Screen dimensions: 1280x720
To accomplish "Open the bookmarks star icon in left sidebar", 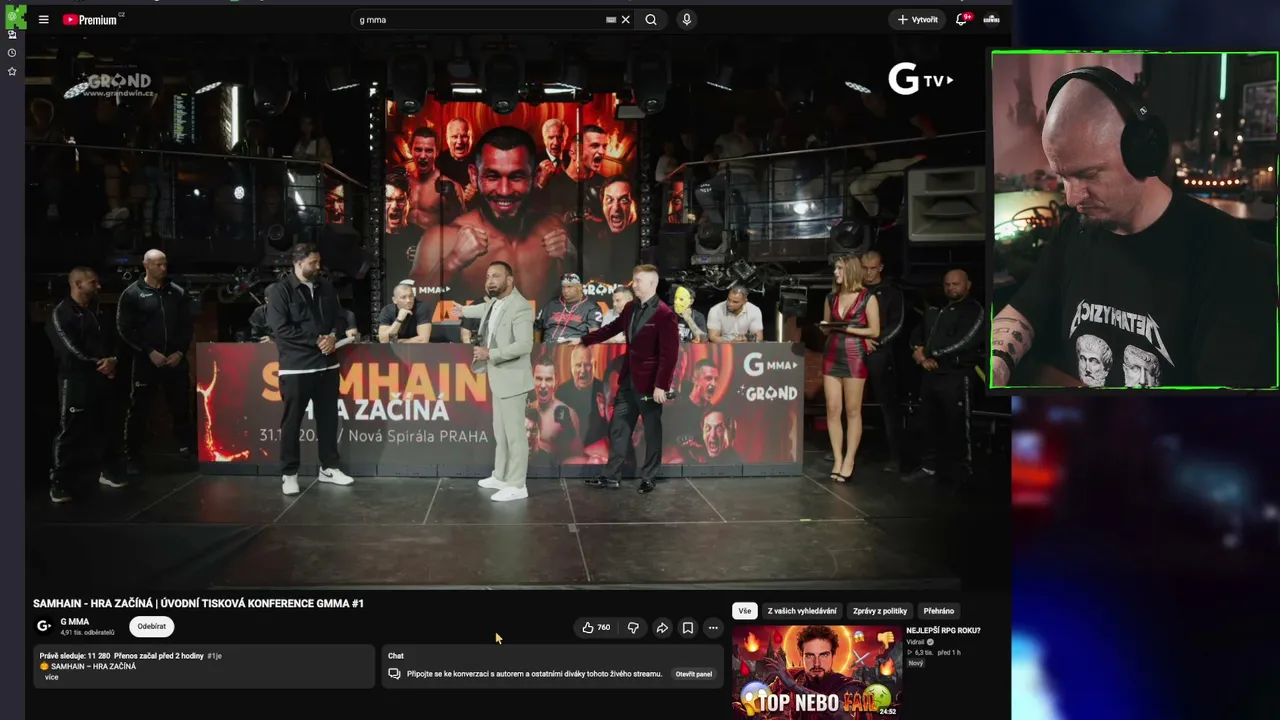I will (12, 71).
